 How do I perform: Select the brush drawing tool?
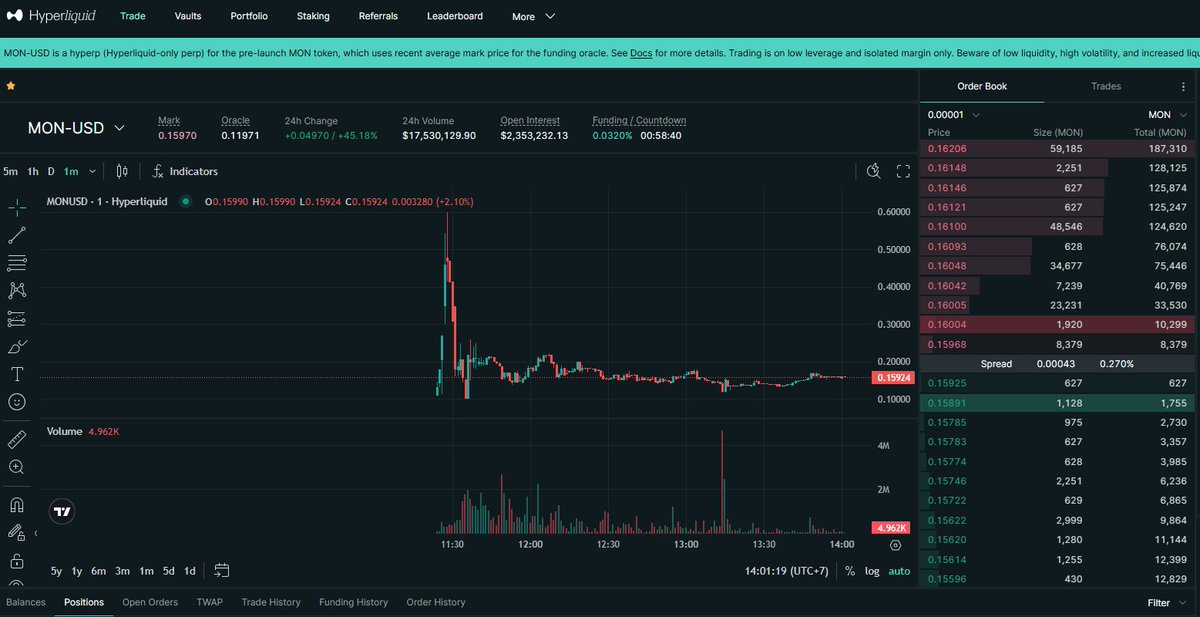pyautogui.click(x=17, y=346)
